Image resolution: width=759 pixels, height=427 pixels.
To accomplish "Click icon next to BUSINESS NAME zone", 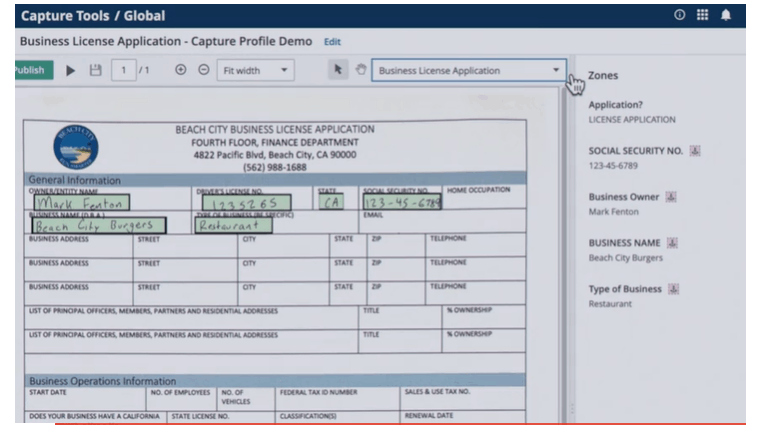I will pyautogui.click(x=673, y=243).
